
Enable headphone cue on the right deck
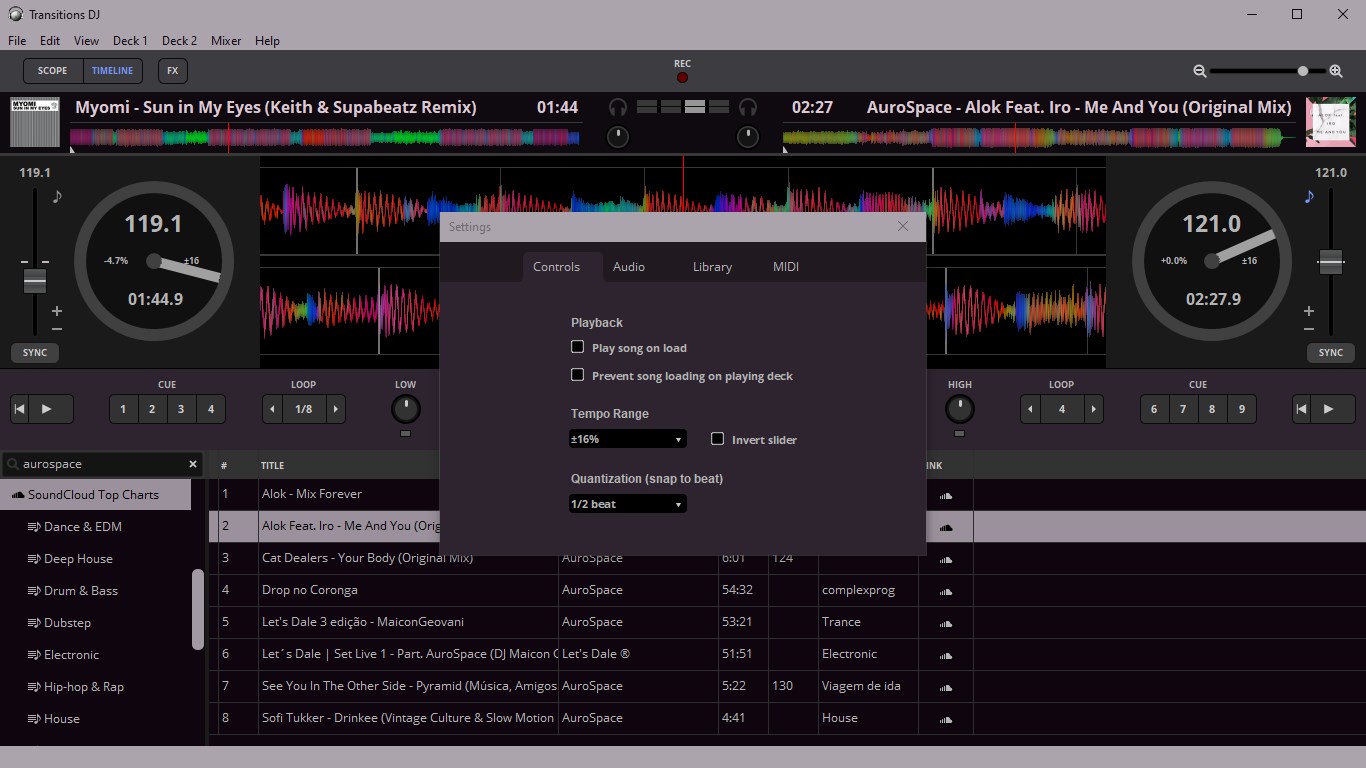point(748,108)
